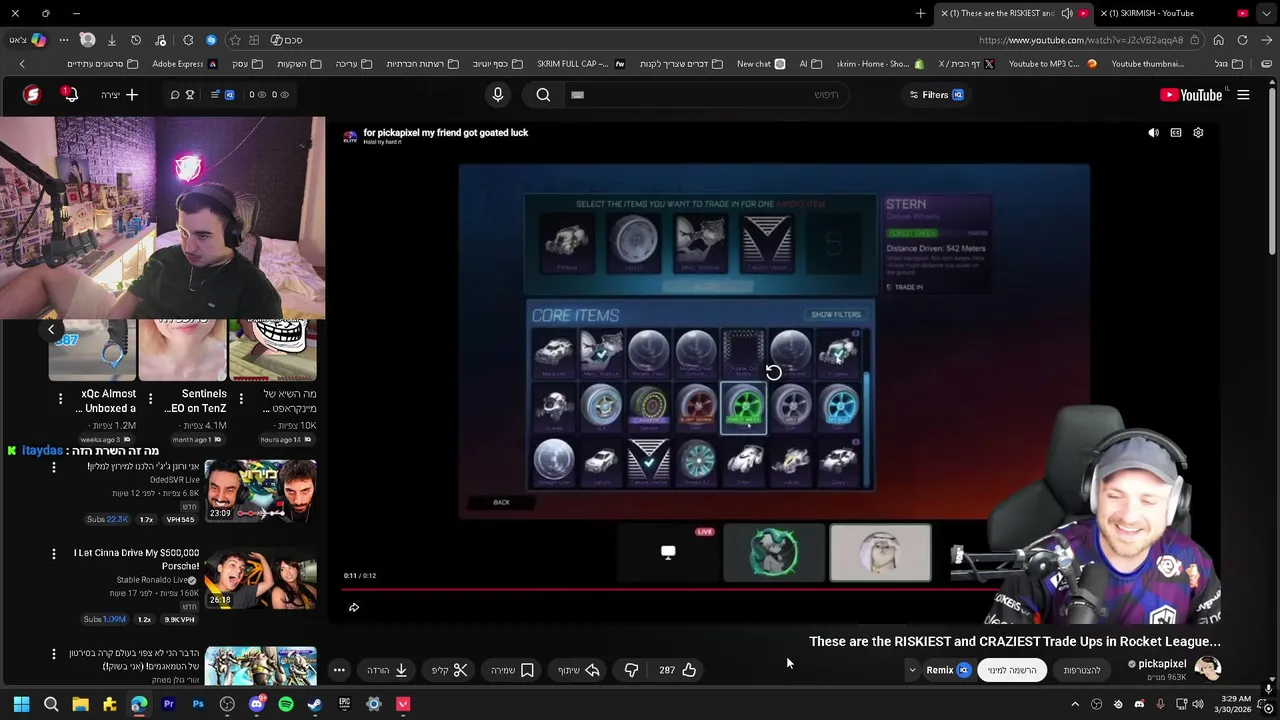The height and width of the screenshot is (720, 1280).
Task: Open the YouTube hamburger guide menu
Action: pos(1243,95)
